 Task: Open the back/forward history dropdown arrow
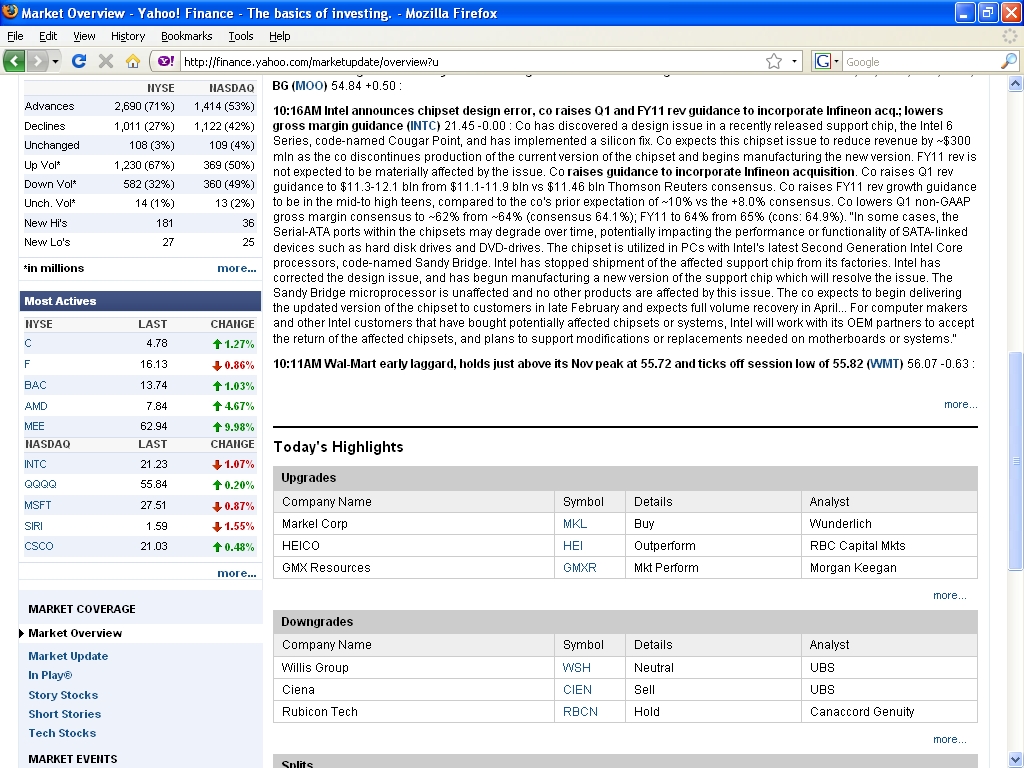coord(56,61)
